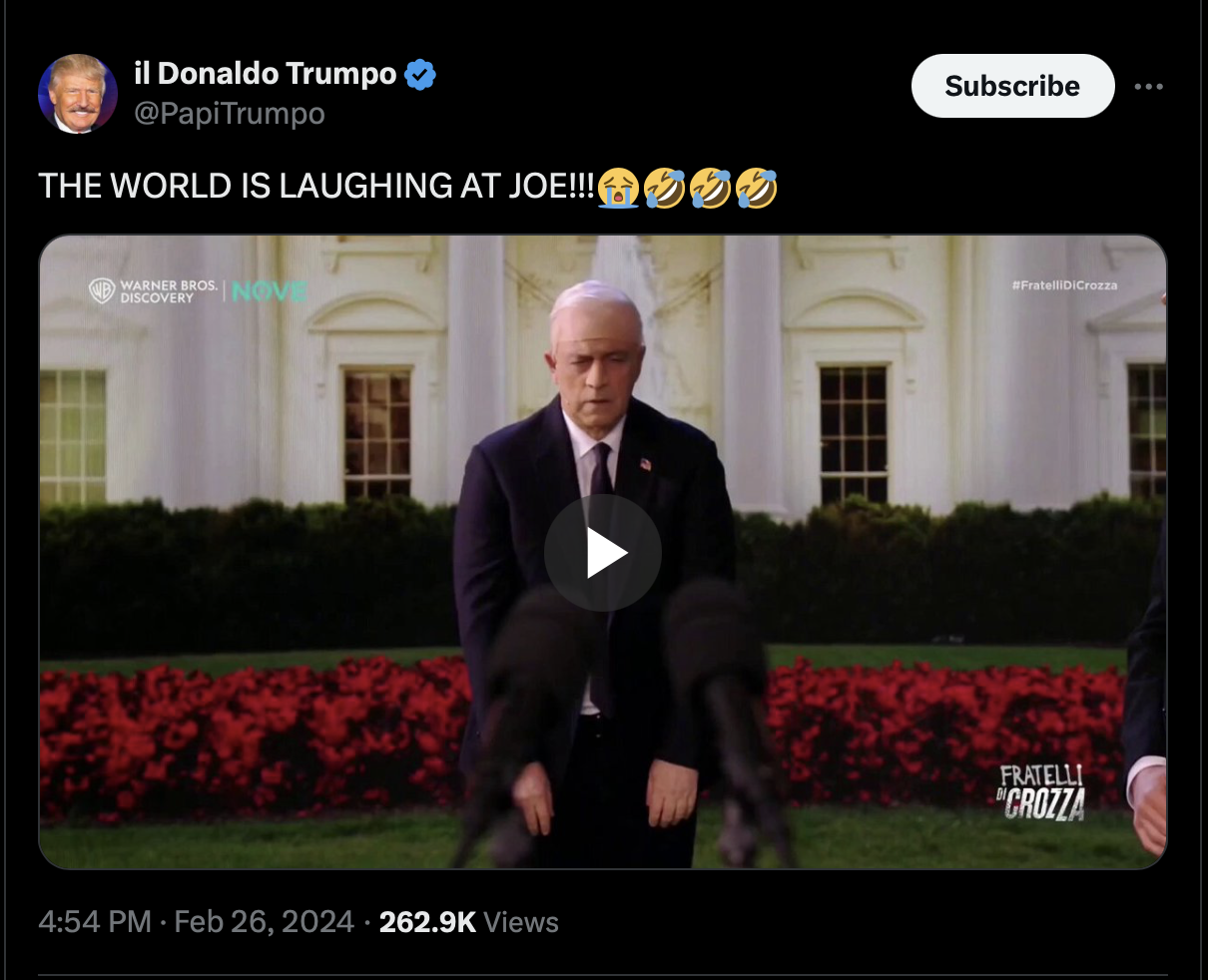Image resolution: width=1208 pixels, height=980 pixels.
Task: Click the #FratelliDiCrozza hashtag in video
Action: click(x=1064, y=285)
